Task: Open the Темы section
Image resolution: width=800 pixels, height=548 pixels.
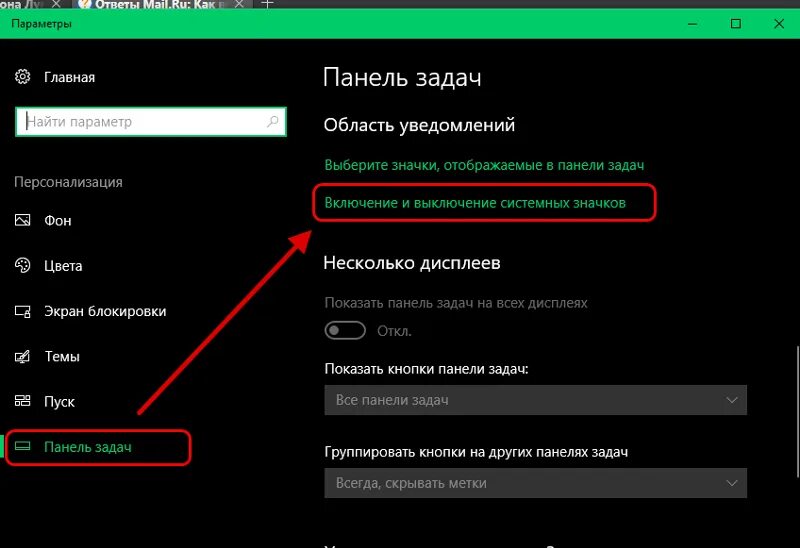Action: point(62,356)
